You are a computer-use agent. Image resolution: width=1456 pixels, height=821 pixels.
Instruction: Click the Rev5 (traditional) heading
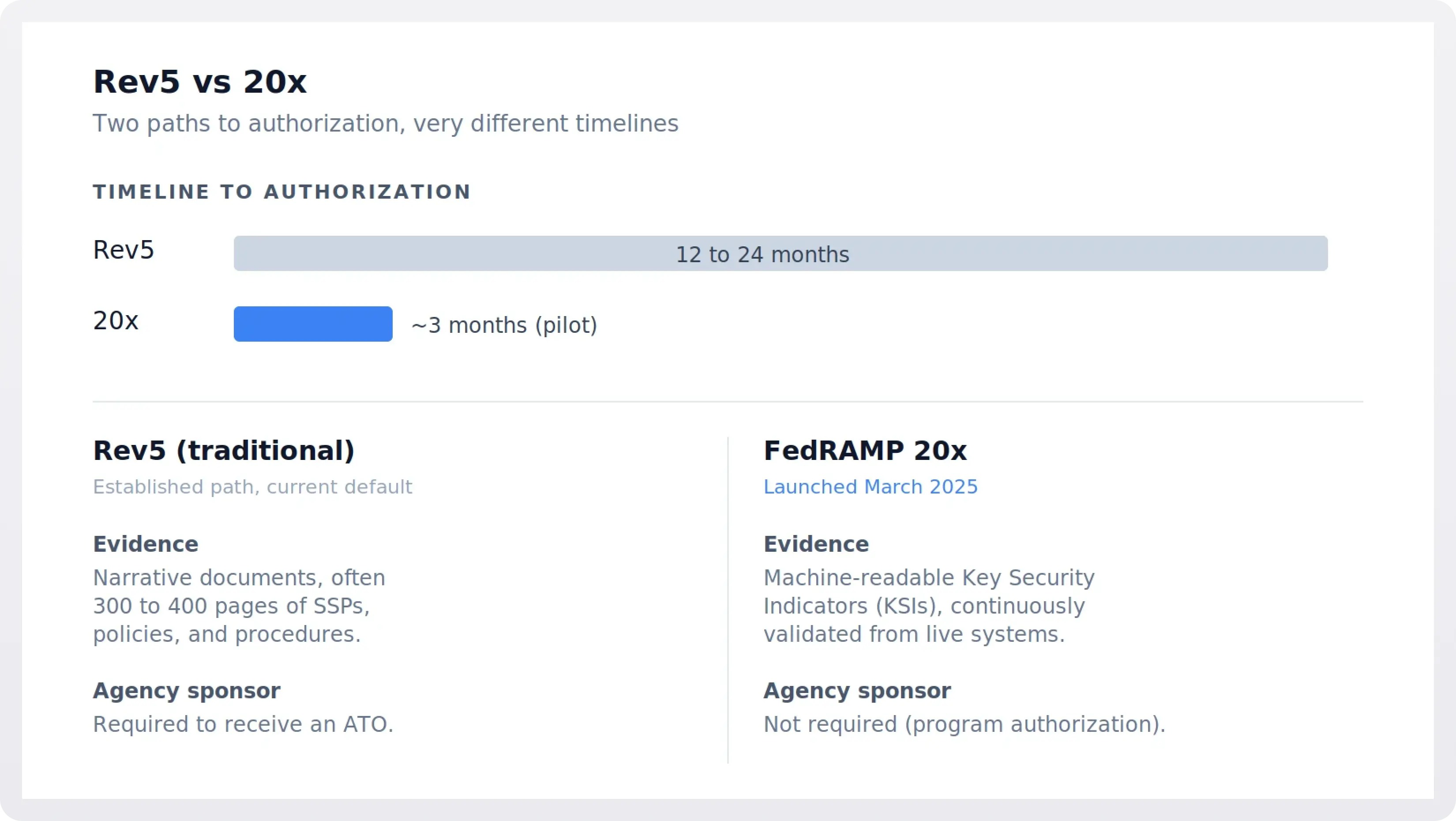point(224,451)
